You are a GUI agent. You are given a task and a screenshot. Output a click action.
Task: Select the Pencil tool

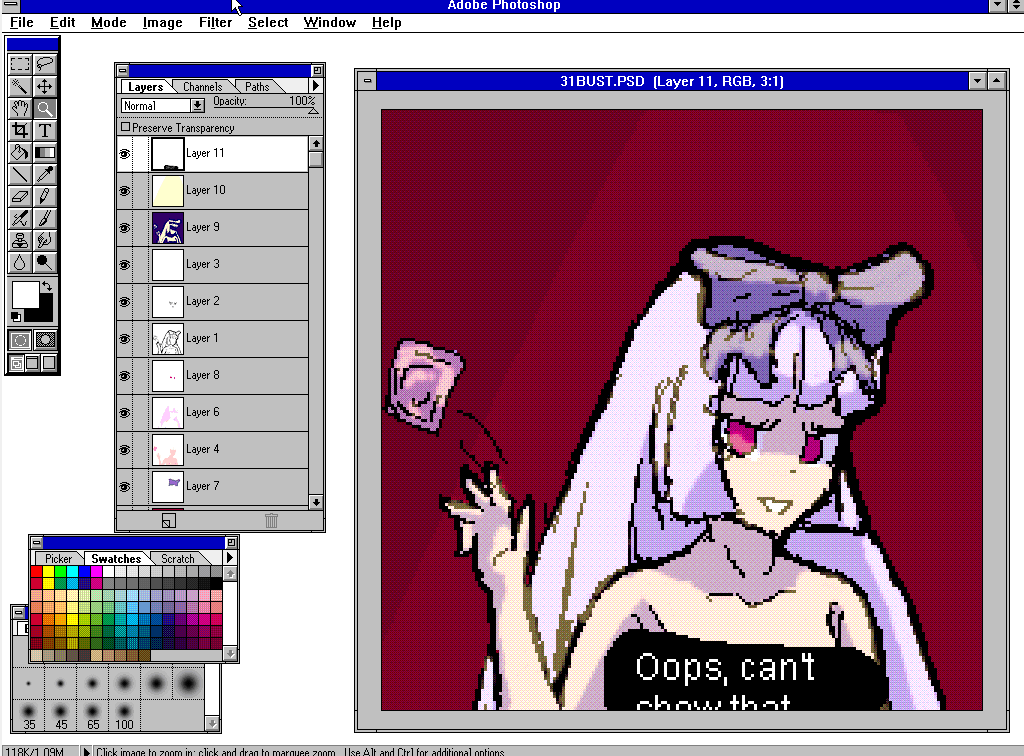44,196
